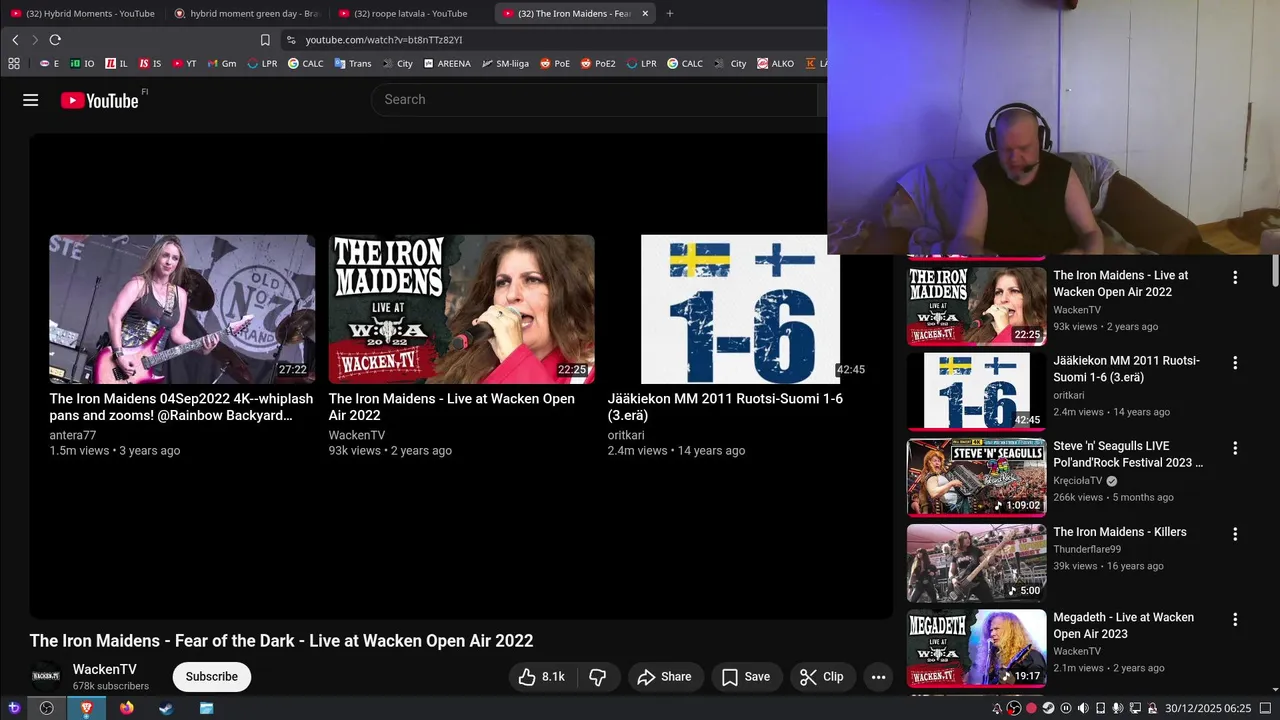
Task: Open Steam from the taskbar
Action: click(166, 708)
